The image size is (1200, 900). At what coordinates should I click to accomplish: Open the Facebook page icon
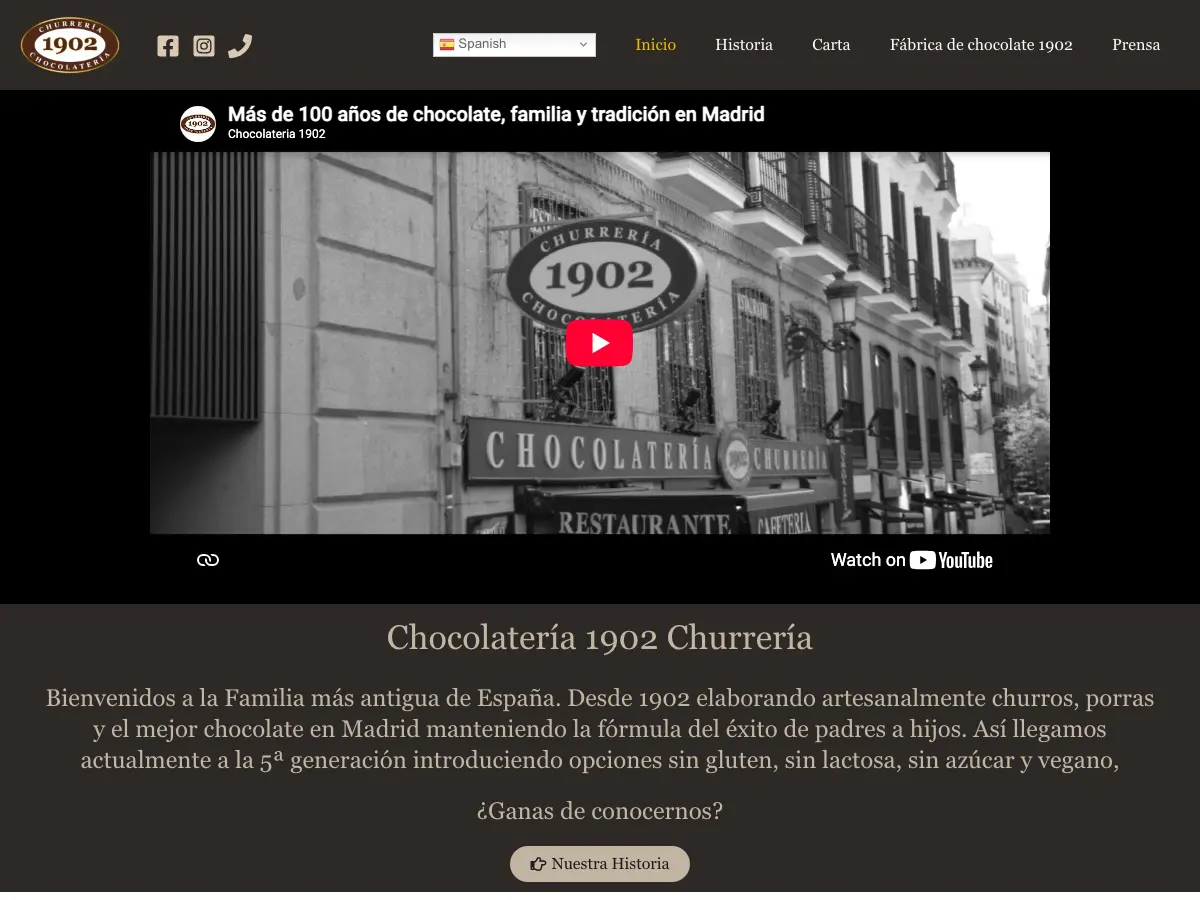click(168, 46)
